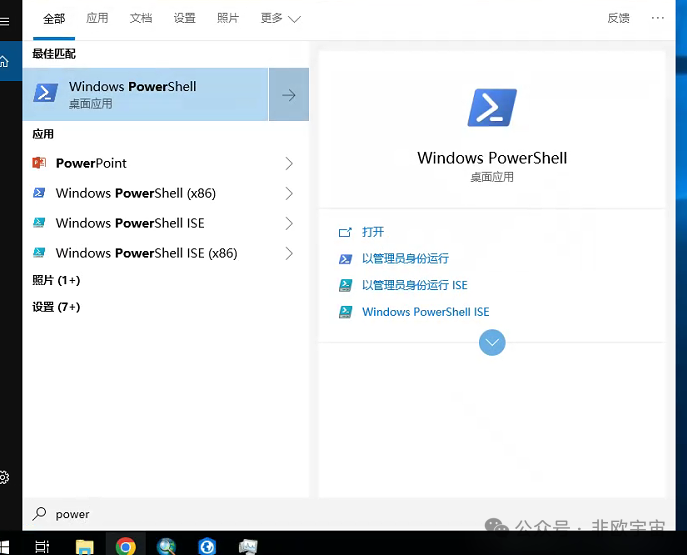Screen dimensions: 687x555
Task: Click the search box containing power
Action: click(349, 514)
